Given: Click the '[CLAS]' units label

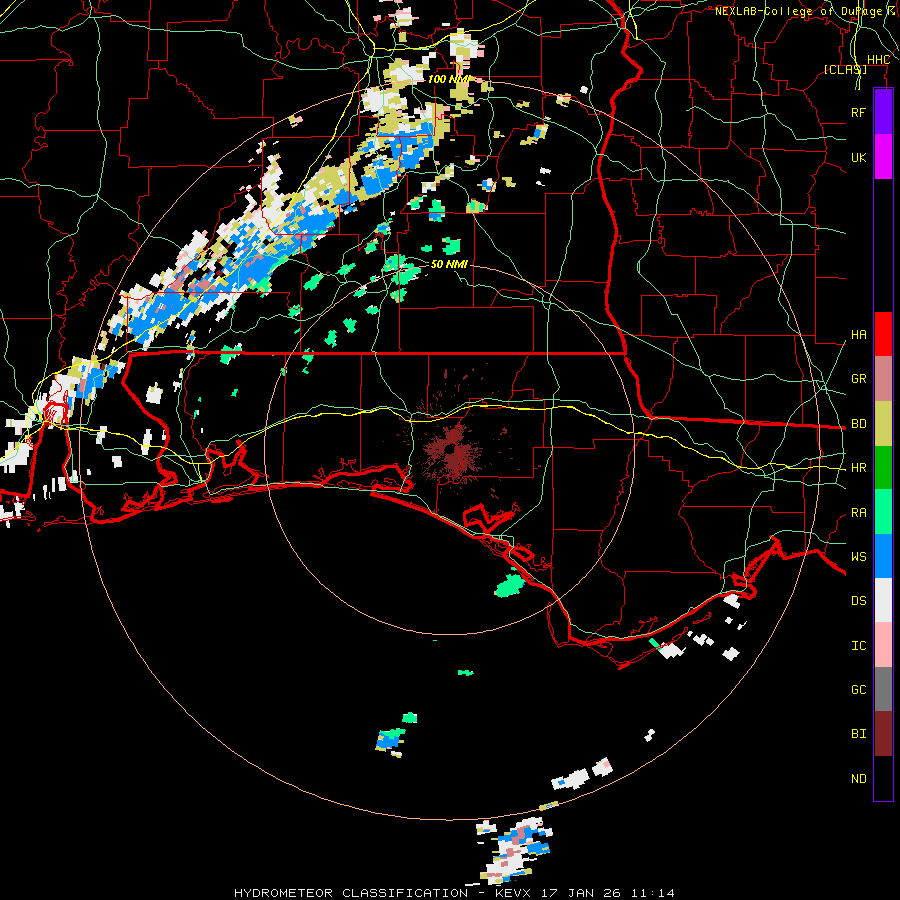Looking at the screenshot, I should click(845, 70).
